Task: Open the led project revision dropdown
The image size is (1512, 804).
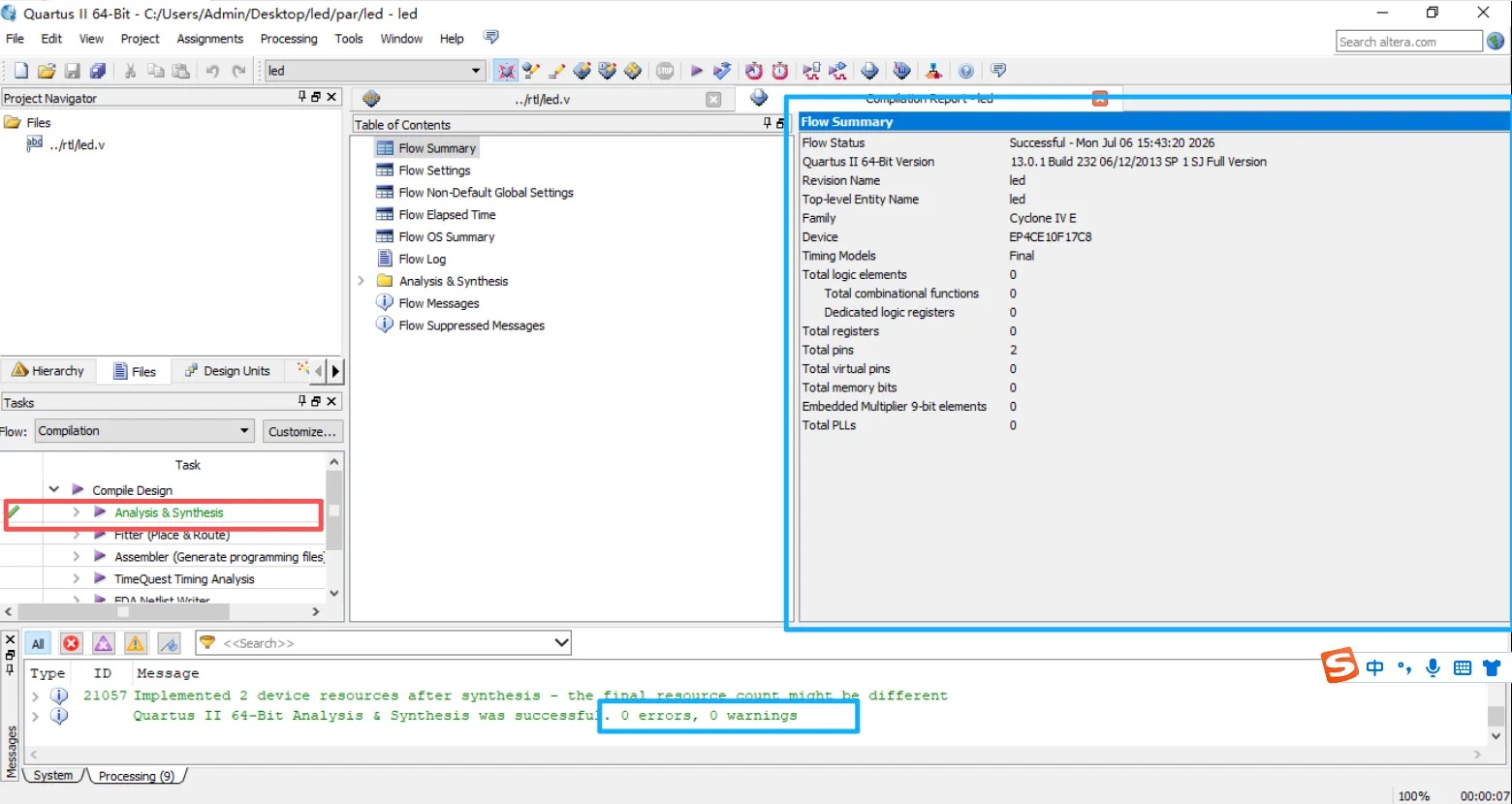Action: 476,71
